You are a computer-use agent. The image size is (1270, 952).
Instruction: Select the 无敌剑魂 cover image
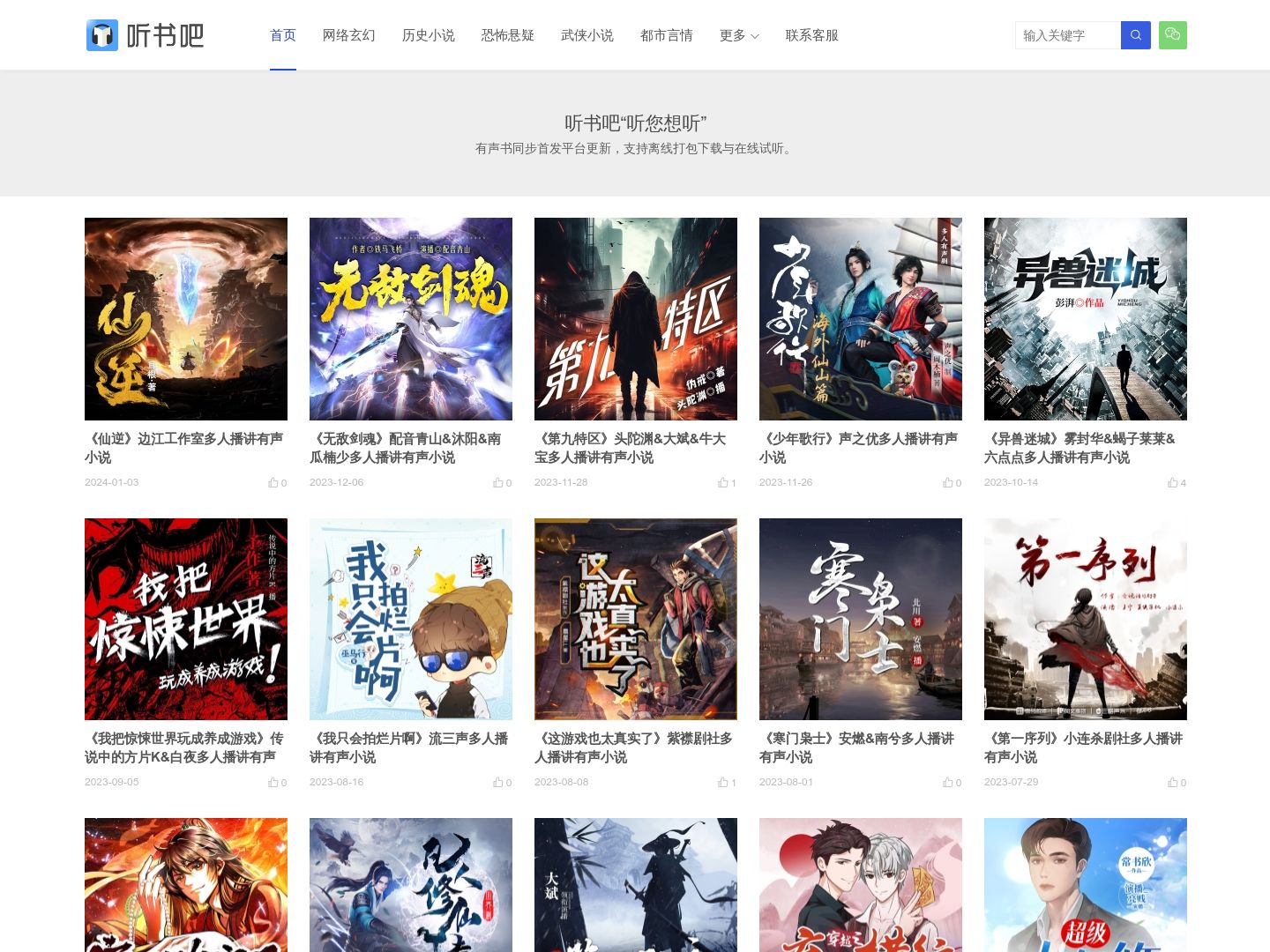click(411, 319)
